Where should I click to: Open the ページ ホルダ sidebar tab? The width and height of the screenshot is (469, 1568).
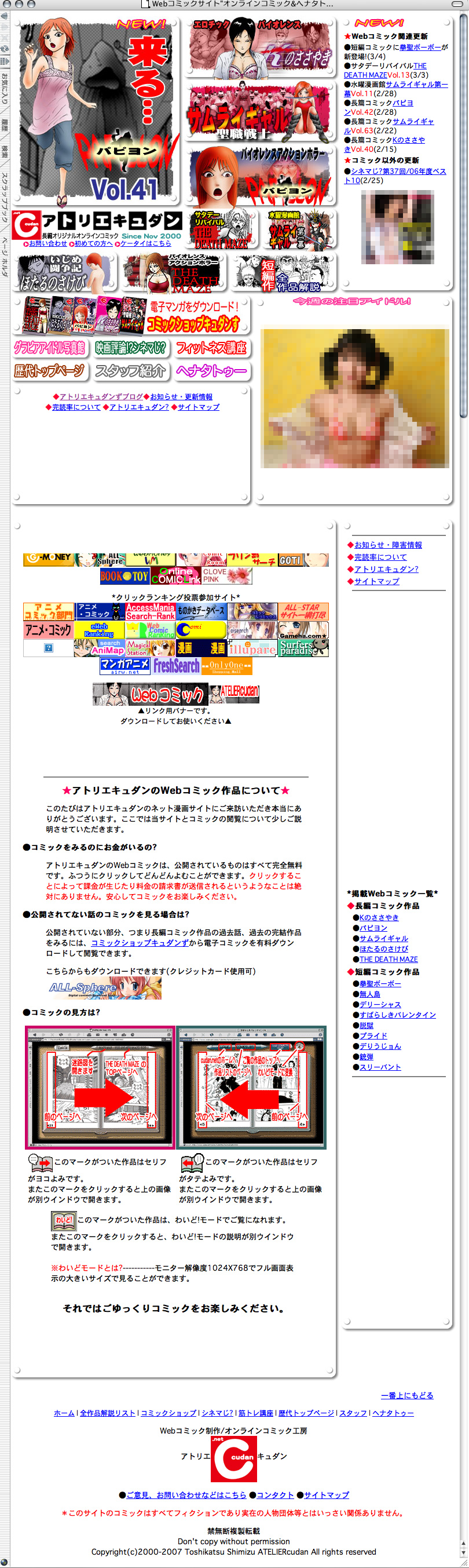point(5,256)
